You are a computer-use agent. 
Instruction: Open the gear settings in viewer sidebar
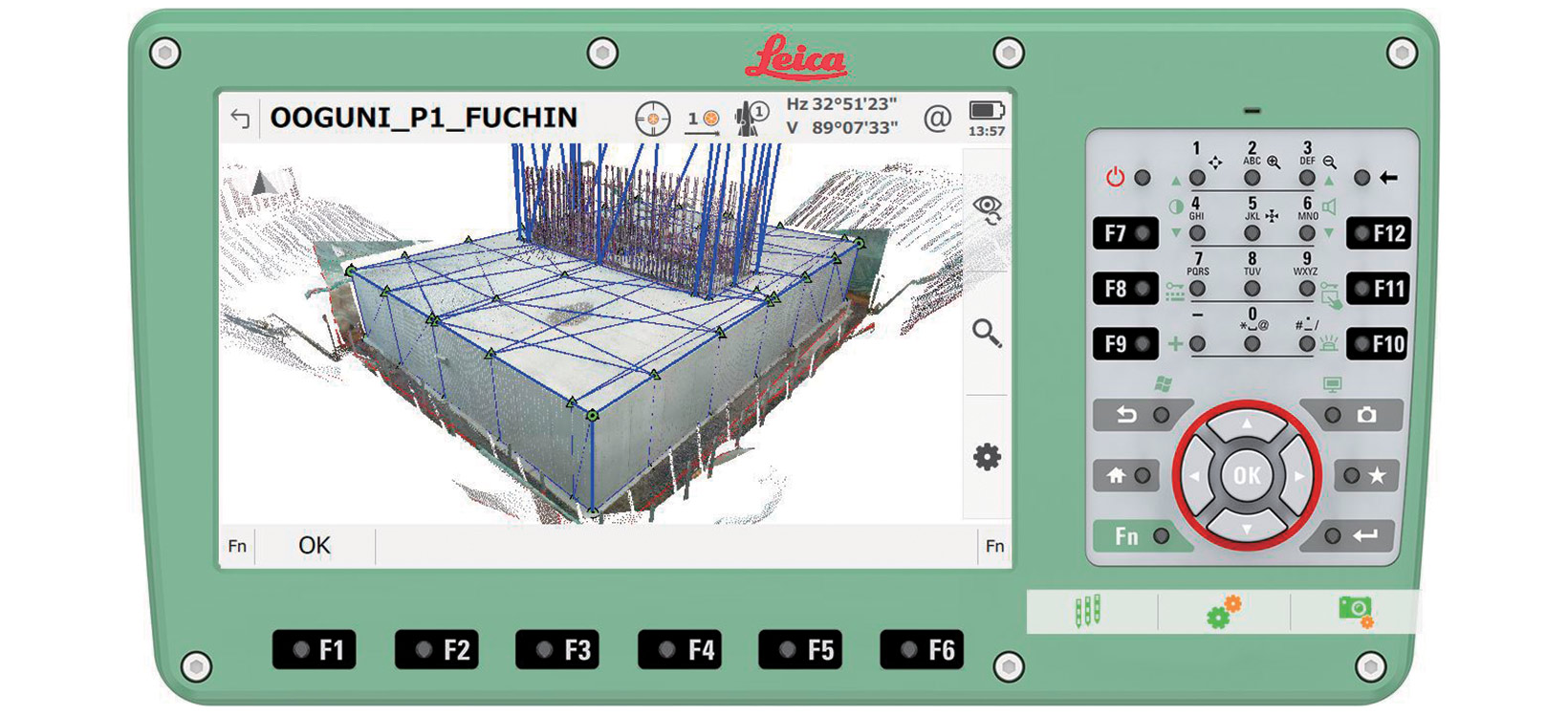(987, 457)
